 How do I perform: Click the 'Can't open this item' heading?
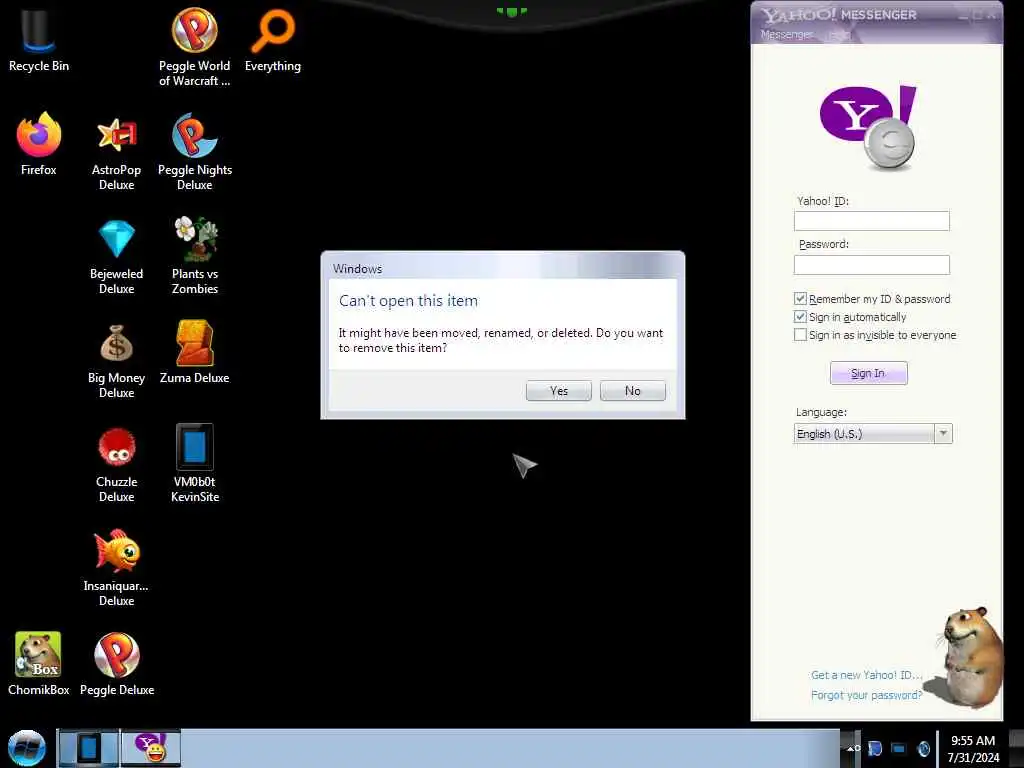point(408,301)
